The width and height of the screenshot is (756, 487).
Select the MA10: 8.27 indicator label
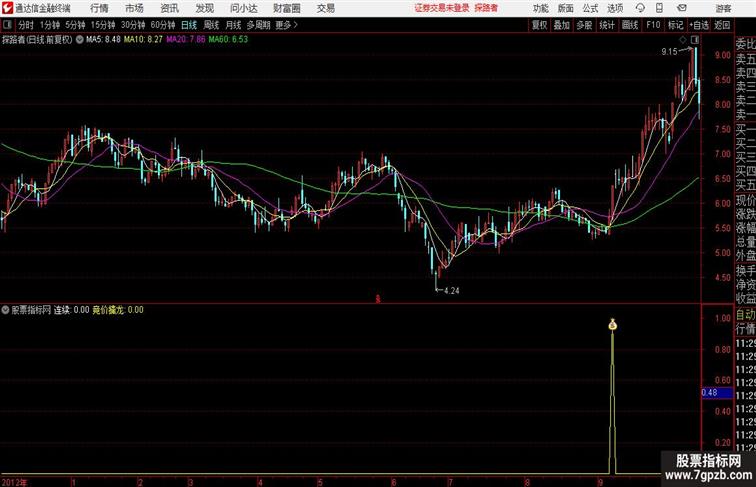coord(143,40)
